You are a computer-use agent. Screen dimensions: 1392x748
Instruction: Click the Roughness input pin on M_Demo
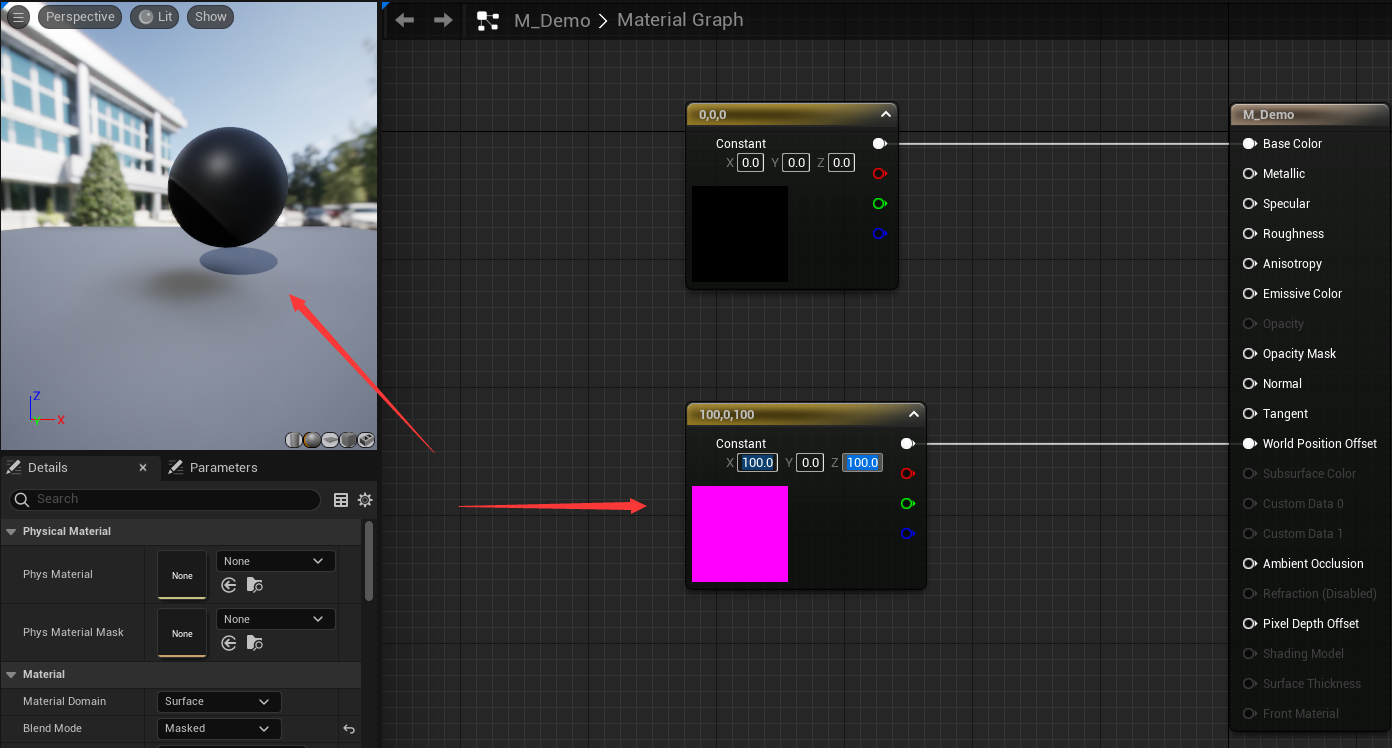(1249, 234)
